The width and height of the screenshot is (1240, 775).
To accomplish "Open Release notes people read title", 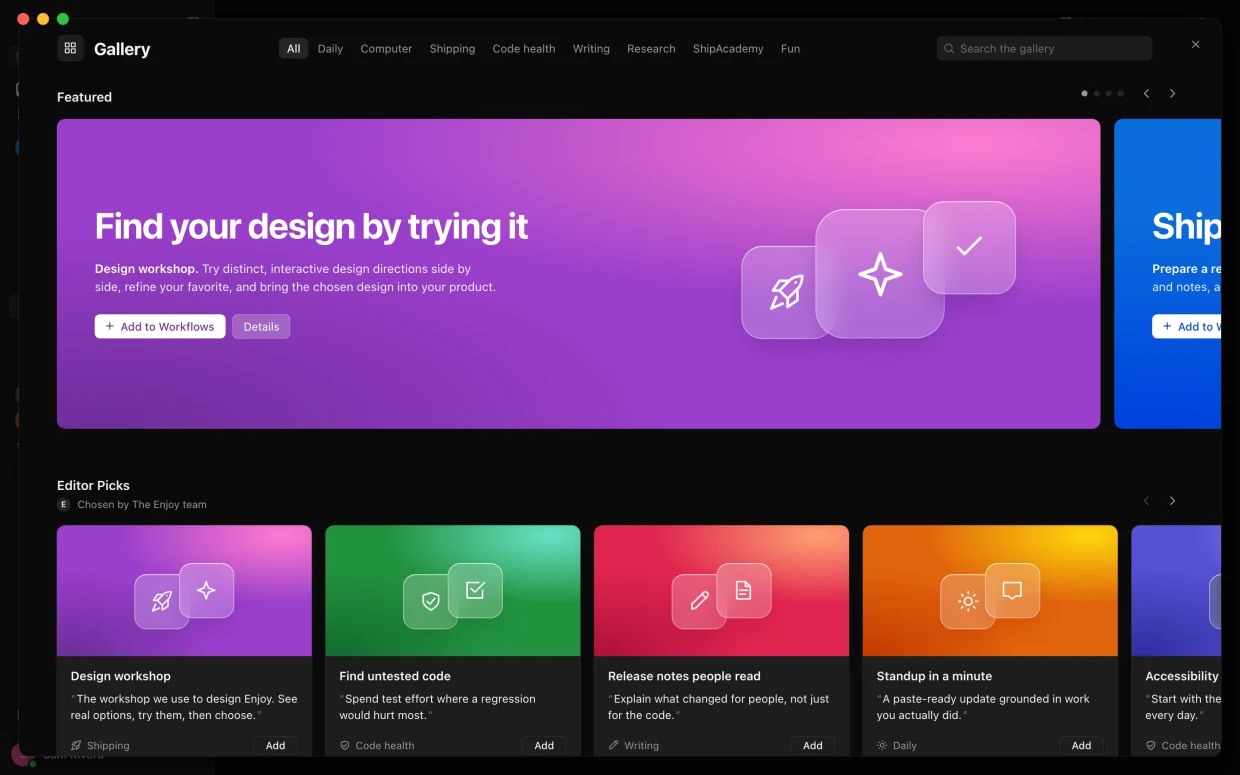I will pyautogui.click(x=684, y=676).
